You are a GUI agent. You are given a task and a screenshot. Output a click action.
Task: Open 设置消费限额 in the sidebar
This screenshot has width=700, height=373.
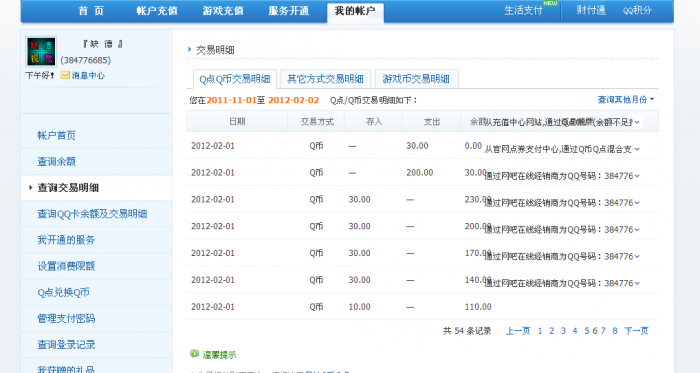coord(66,266)
